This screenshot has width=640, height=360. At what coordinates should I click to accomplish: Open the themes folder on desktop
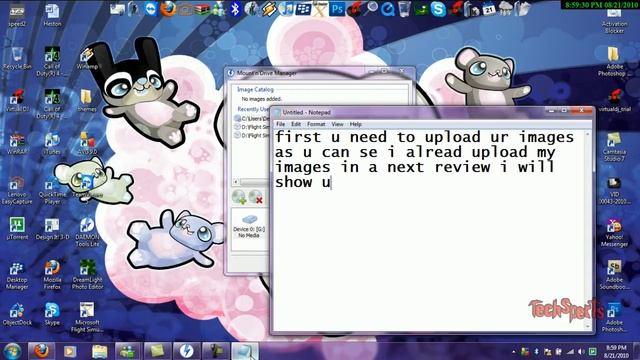tap(87, 101)
